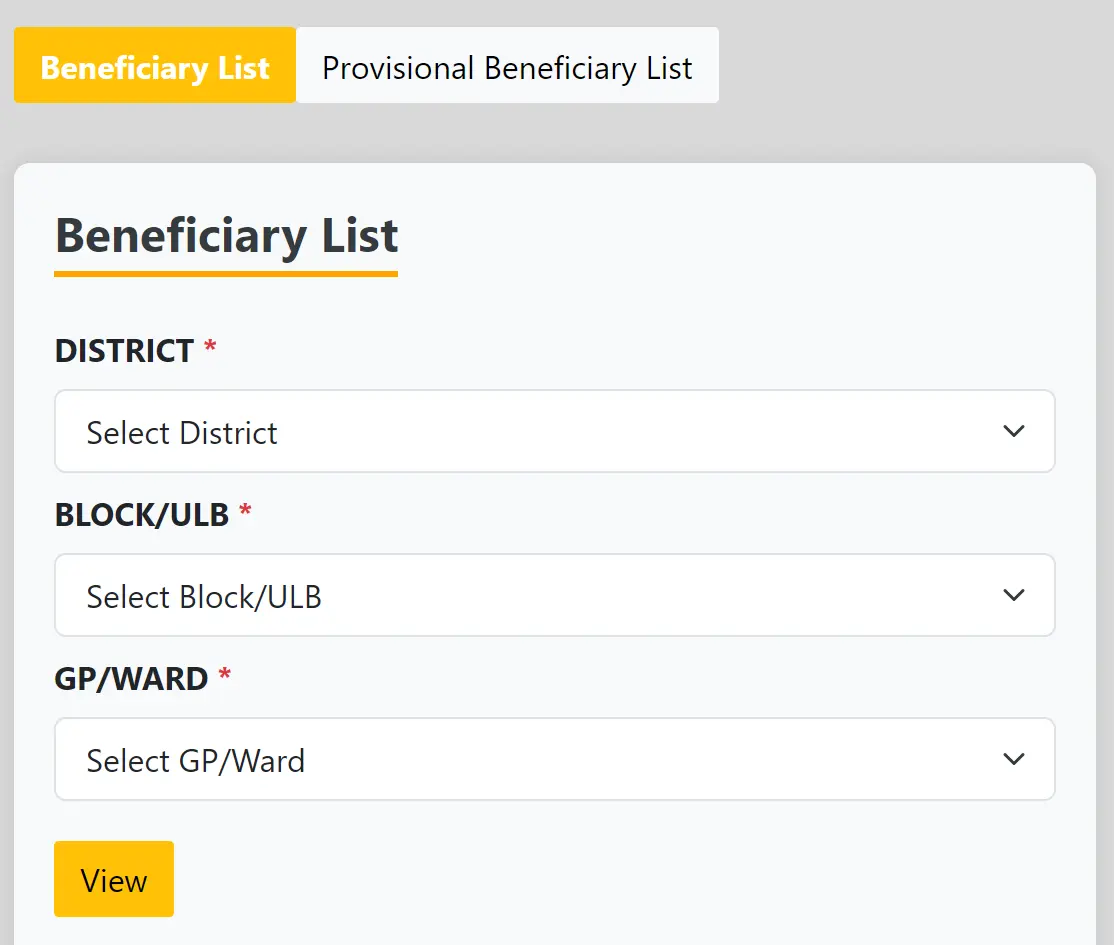This screenshot has height=945, width=1114.
Task: Click the Block/ULB dropdown arrow
Action: [1013, 595]
